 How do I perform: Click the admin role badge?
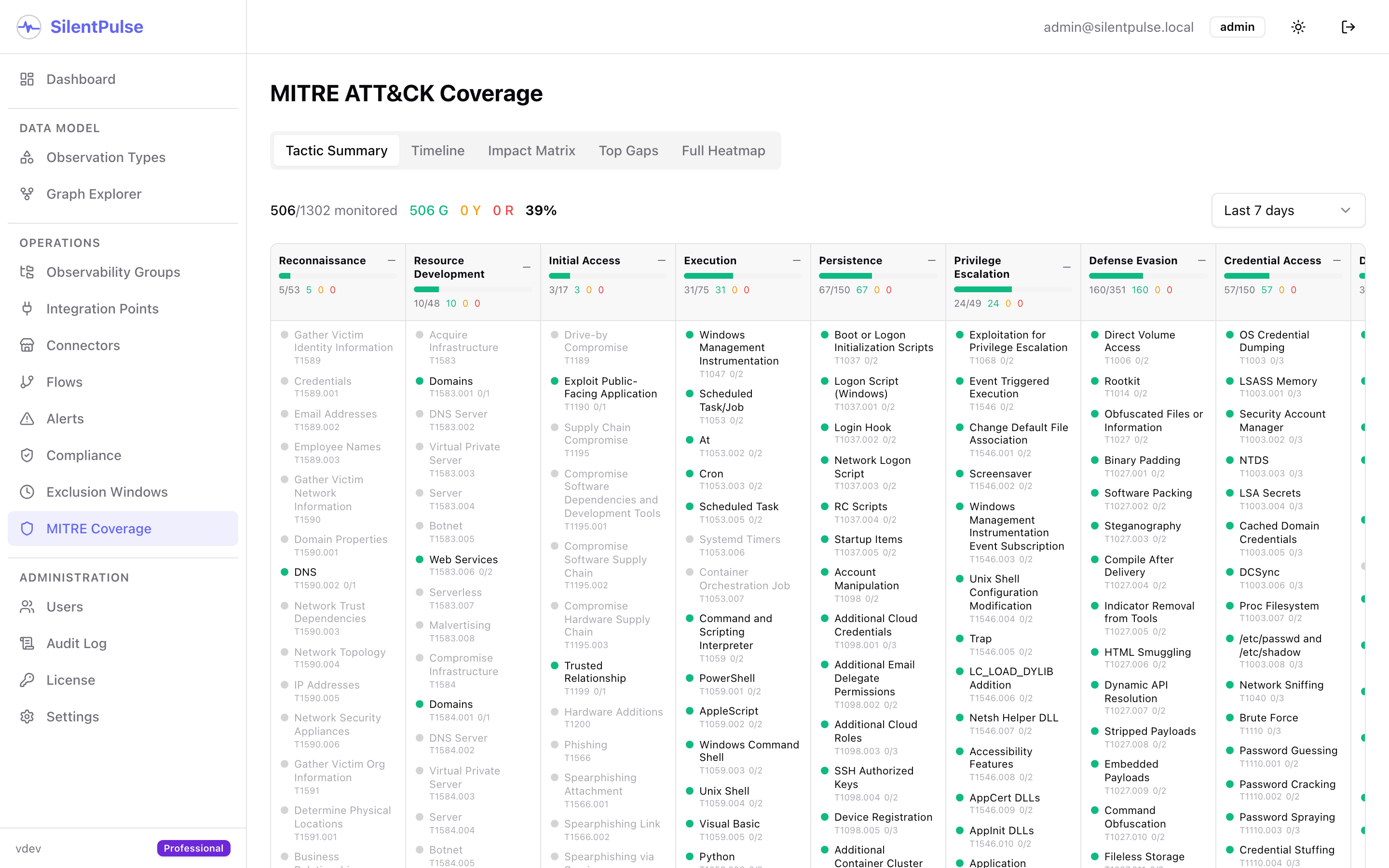point(1237,27)
